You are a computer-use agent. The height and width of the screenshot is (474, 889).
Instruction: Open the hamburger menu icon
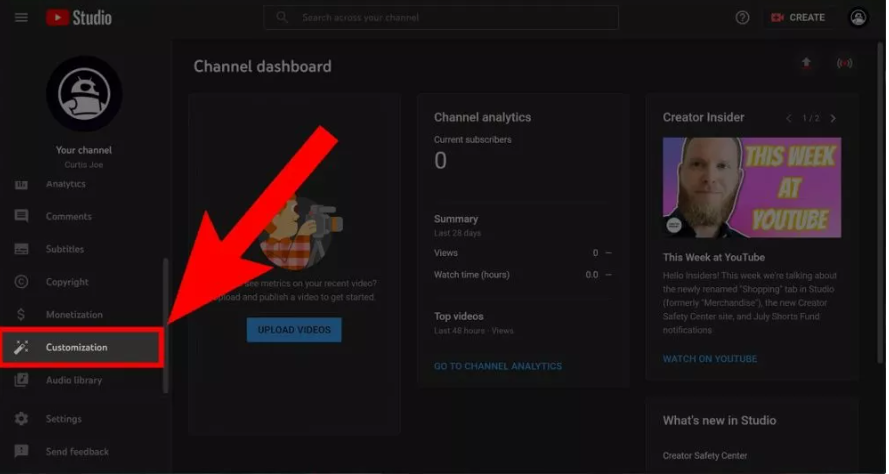(x=21, y=18)
